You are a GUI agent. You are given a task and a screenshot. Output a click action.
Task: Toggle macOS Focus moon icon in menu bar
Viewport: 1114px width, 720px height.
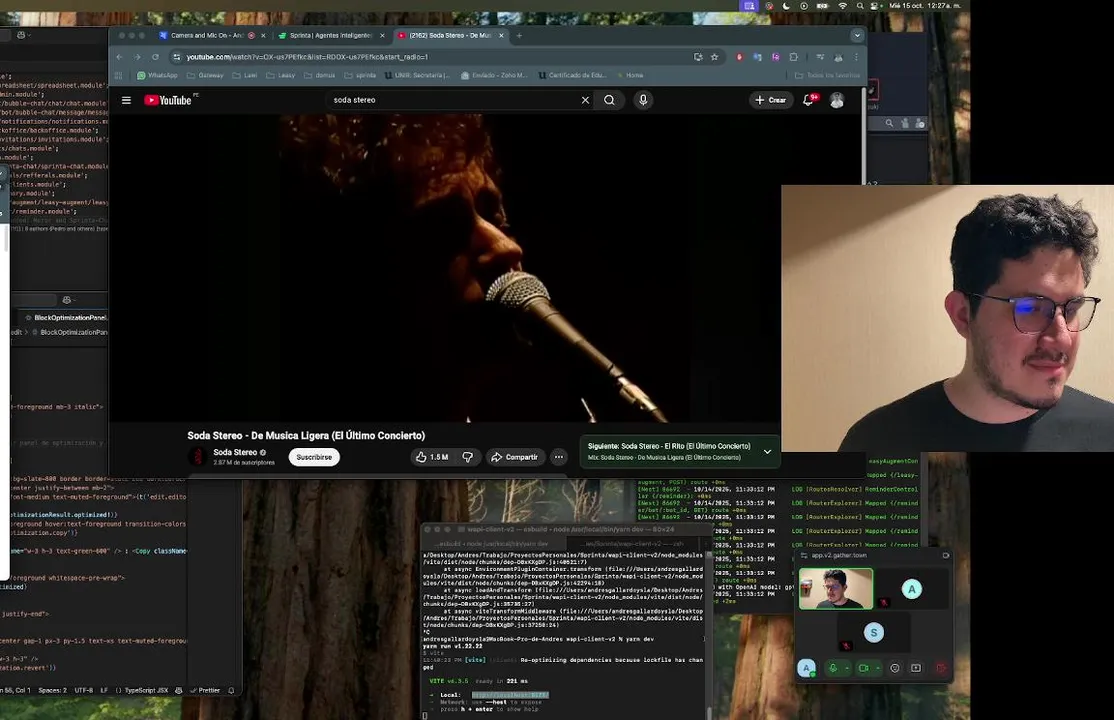[786, 6]
